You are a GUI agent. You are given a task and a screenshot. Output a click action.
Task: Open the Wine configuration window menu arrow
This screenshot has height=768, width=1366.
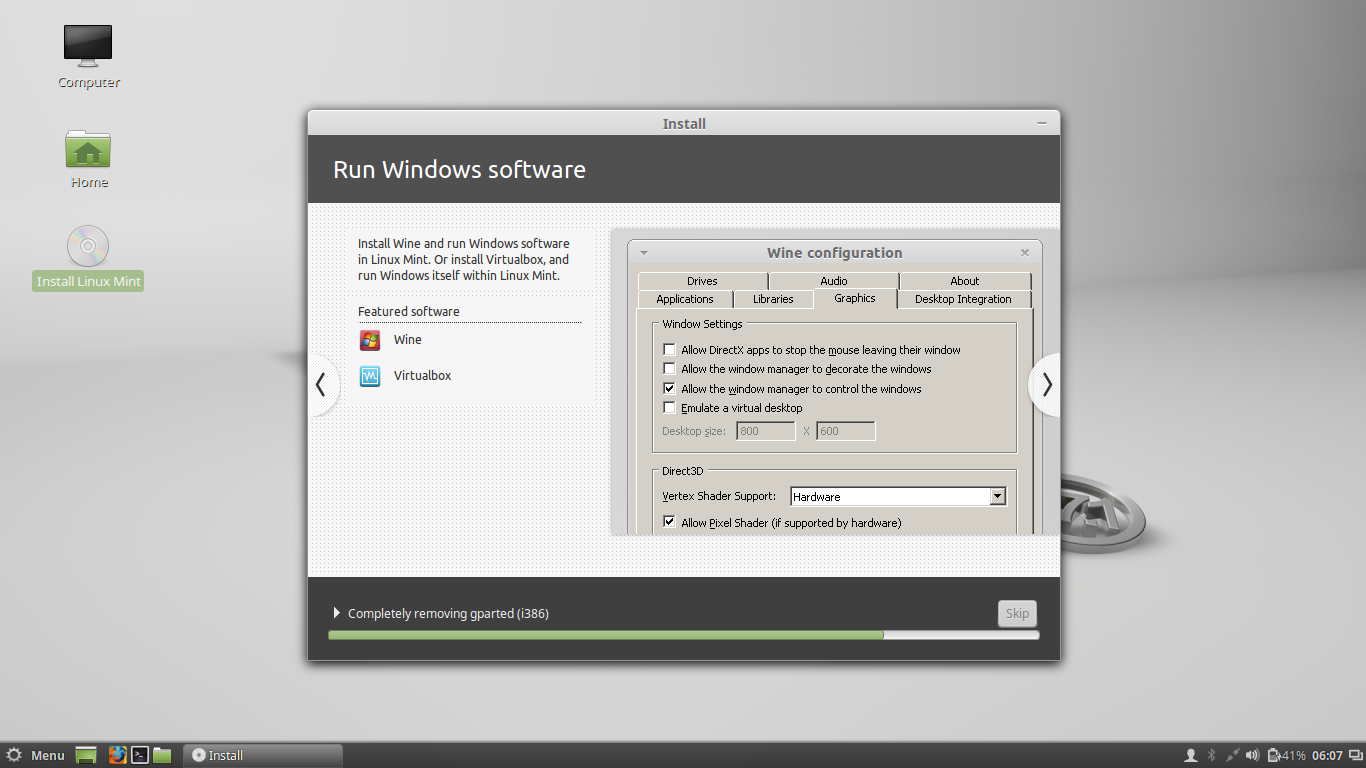pos(644,253)
